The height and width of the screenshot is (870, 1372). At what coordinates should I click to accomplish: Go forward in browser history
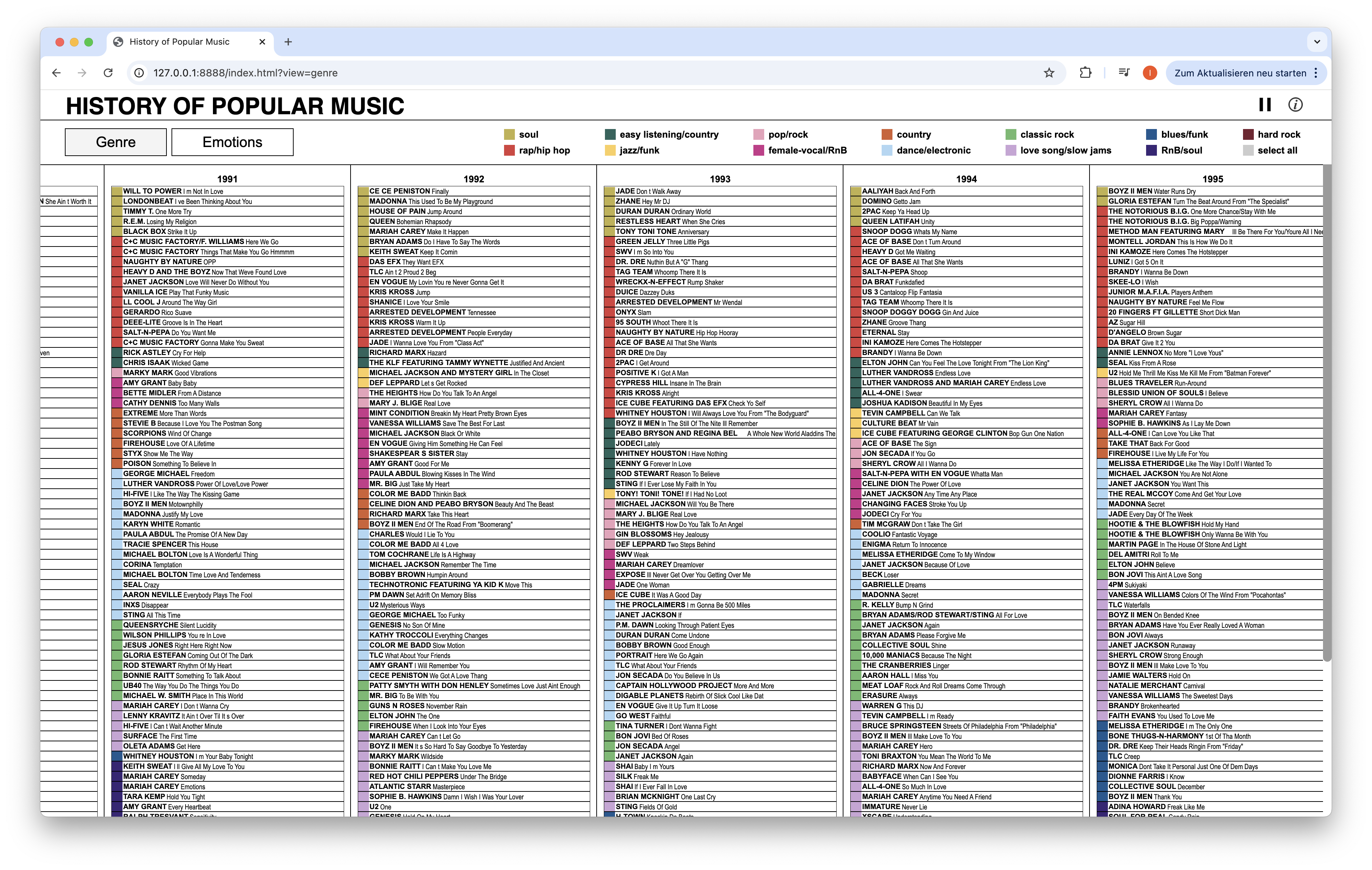(x=82, y=73)
